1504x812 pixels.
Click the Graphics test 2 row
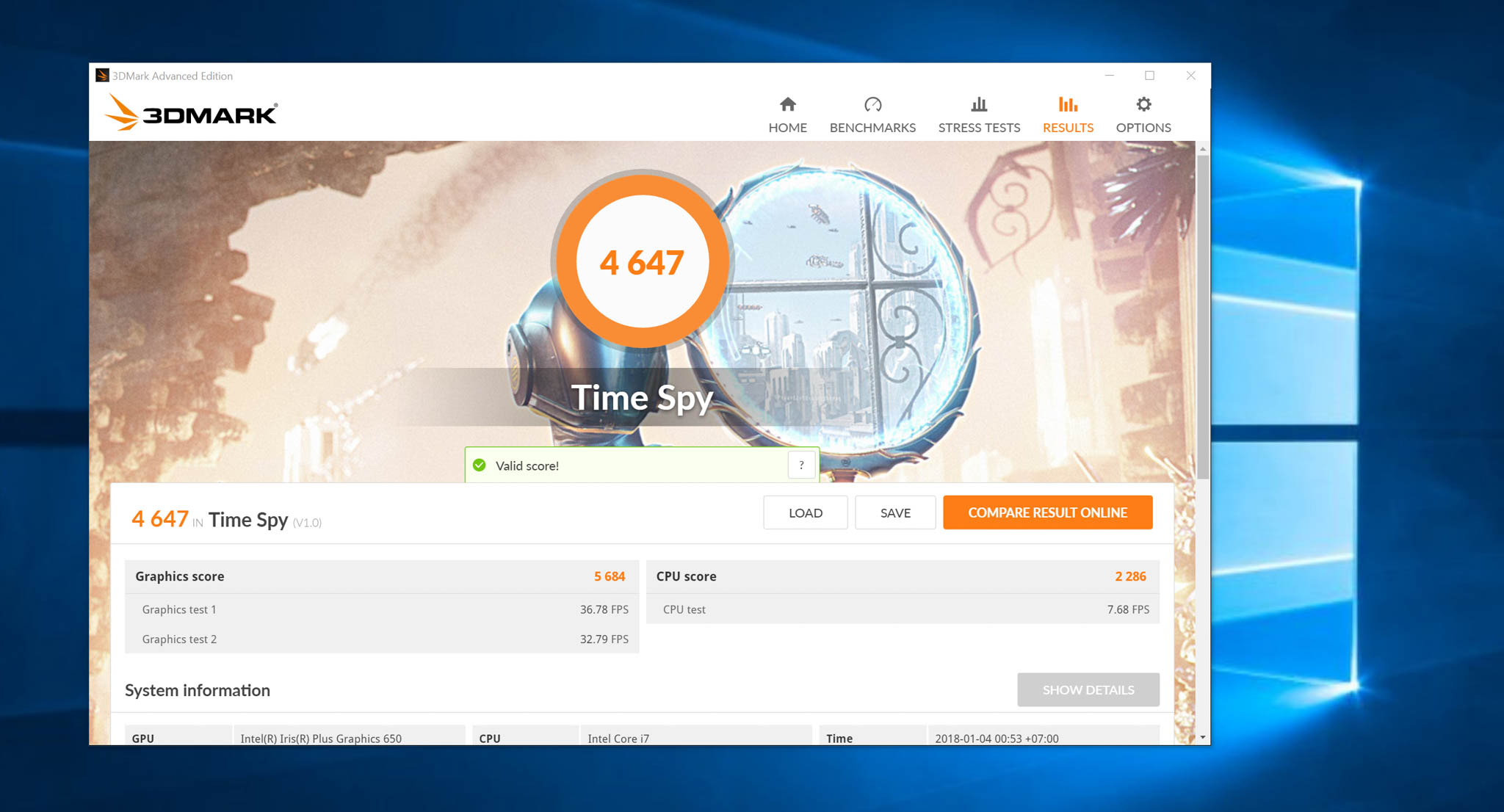382,639
